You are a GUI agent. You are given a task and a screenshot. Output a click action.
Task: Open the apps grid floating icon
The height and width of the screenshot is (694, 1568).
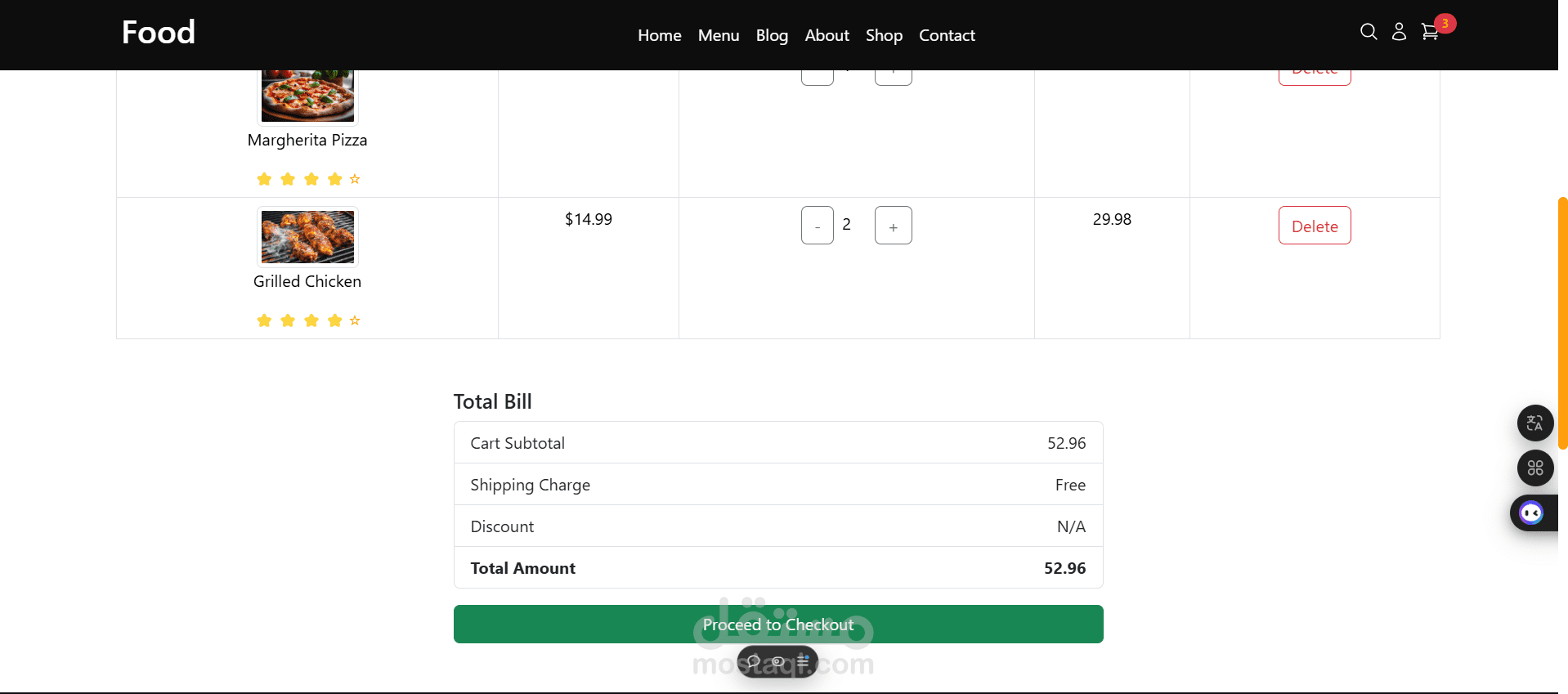[1535, 468]
